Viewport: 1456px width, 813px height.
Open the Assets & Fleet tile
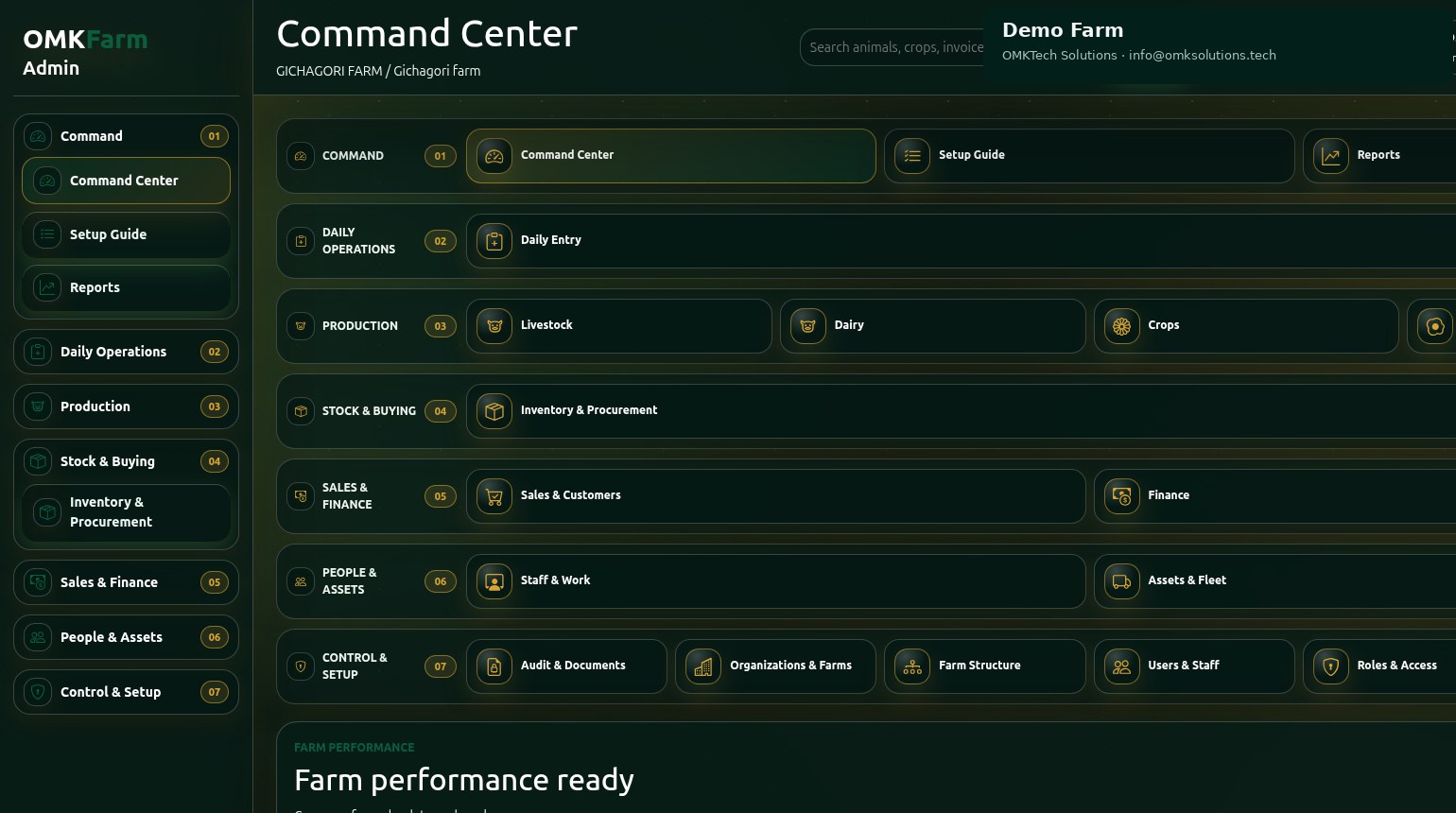point(1274,581)
